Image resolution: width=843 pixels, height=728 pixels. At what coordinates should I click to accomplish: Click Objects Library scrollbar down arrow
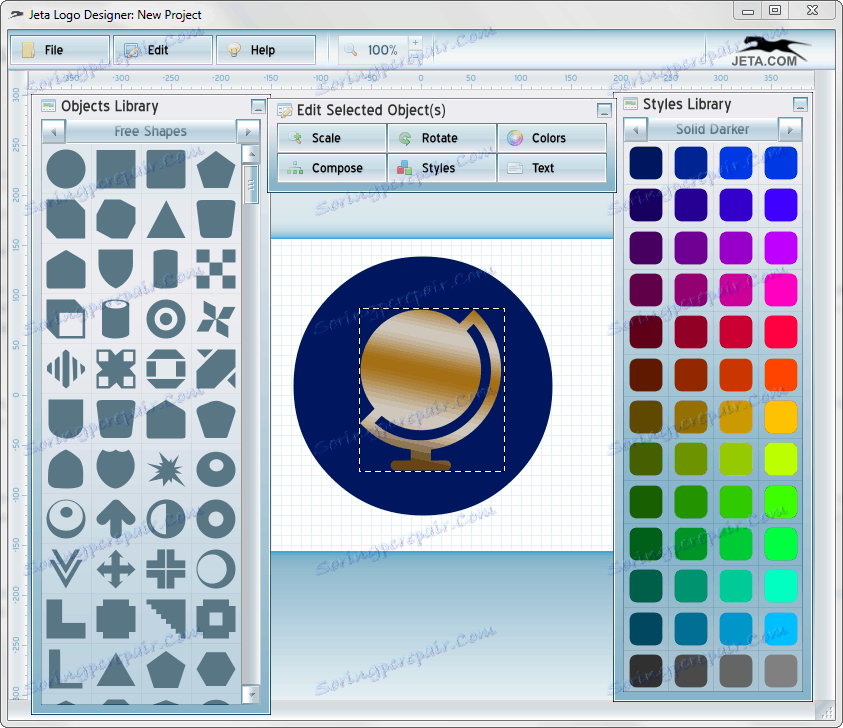click(x=251, y=694)
